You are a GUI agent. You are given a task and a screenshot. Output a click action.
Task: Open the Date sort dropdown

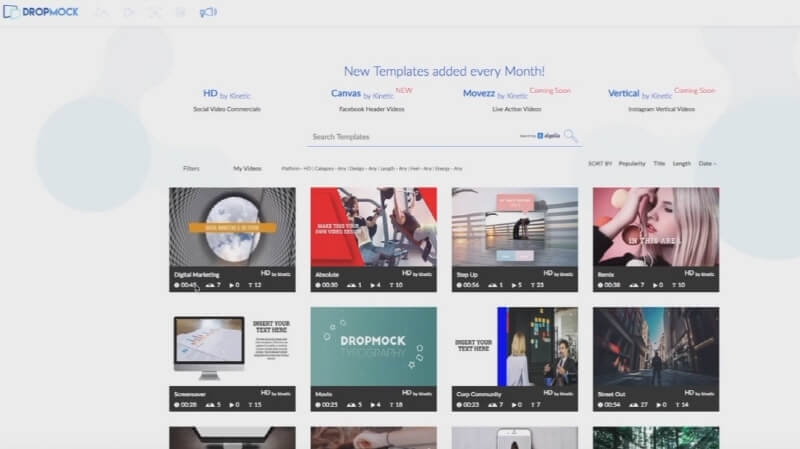707,164
